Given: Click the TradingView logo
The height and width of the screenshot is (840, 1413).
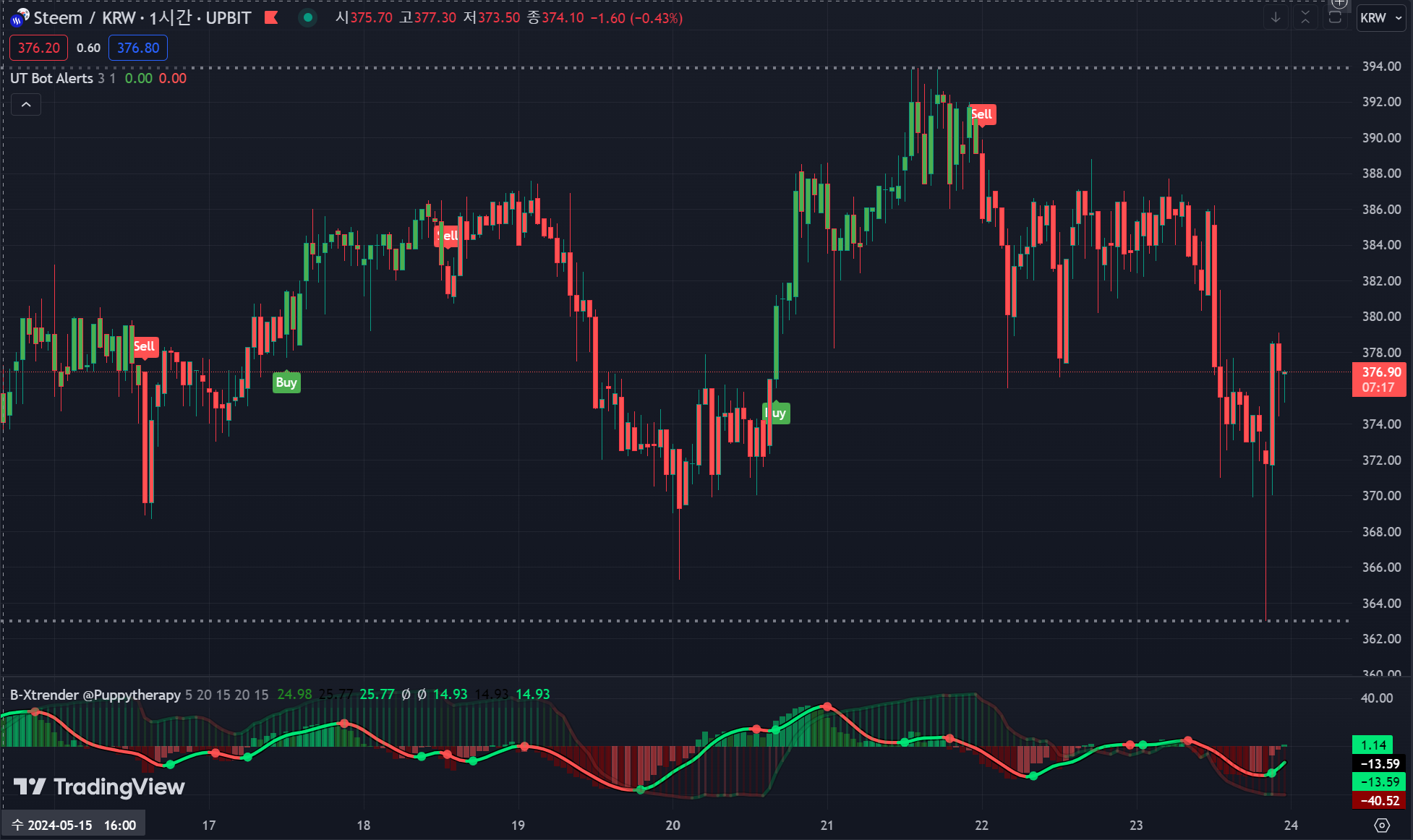Looking at the screenshot, I should (x=99, y=787).
